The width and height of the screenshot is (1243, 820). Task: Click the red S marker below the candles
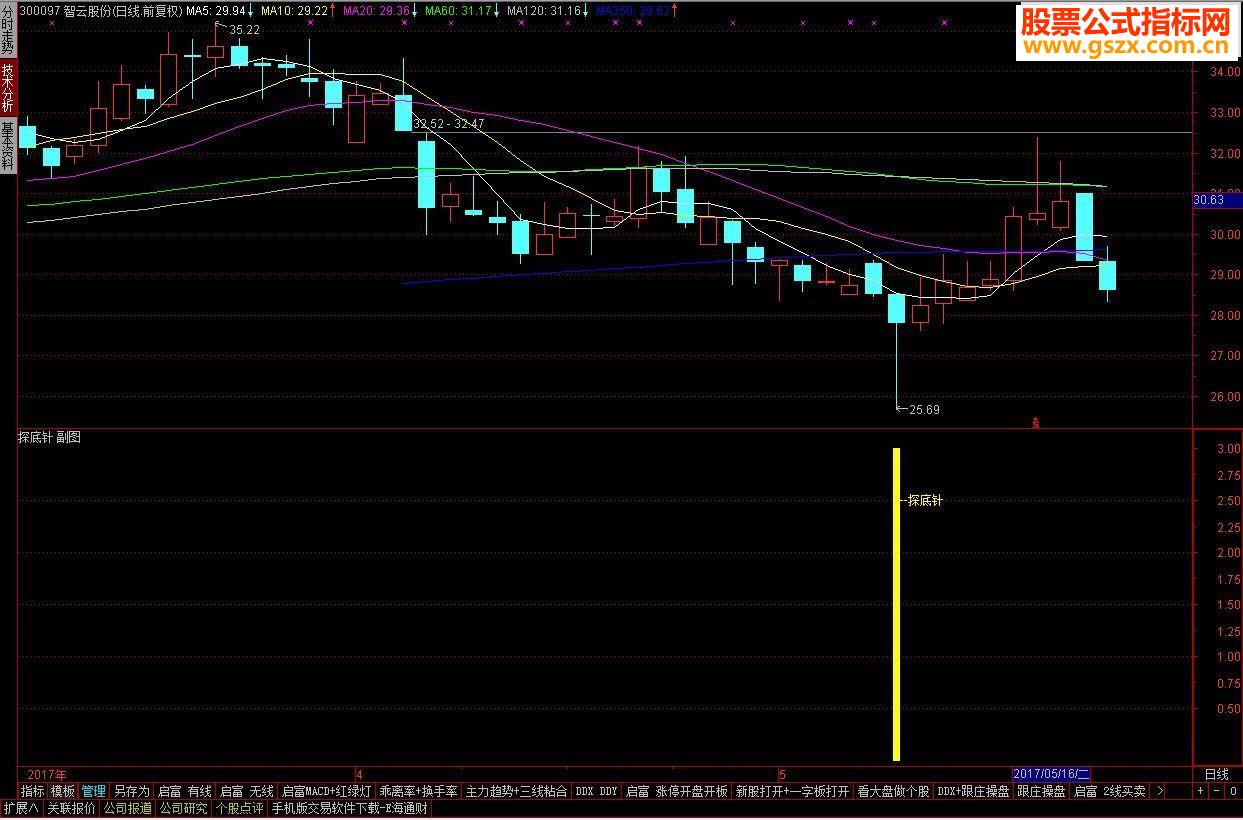(x=1036, y=422)
